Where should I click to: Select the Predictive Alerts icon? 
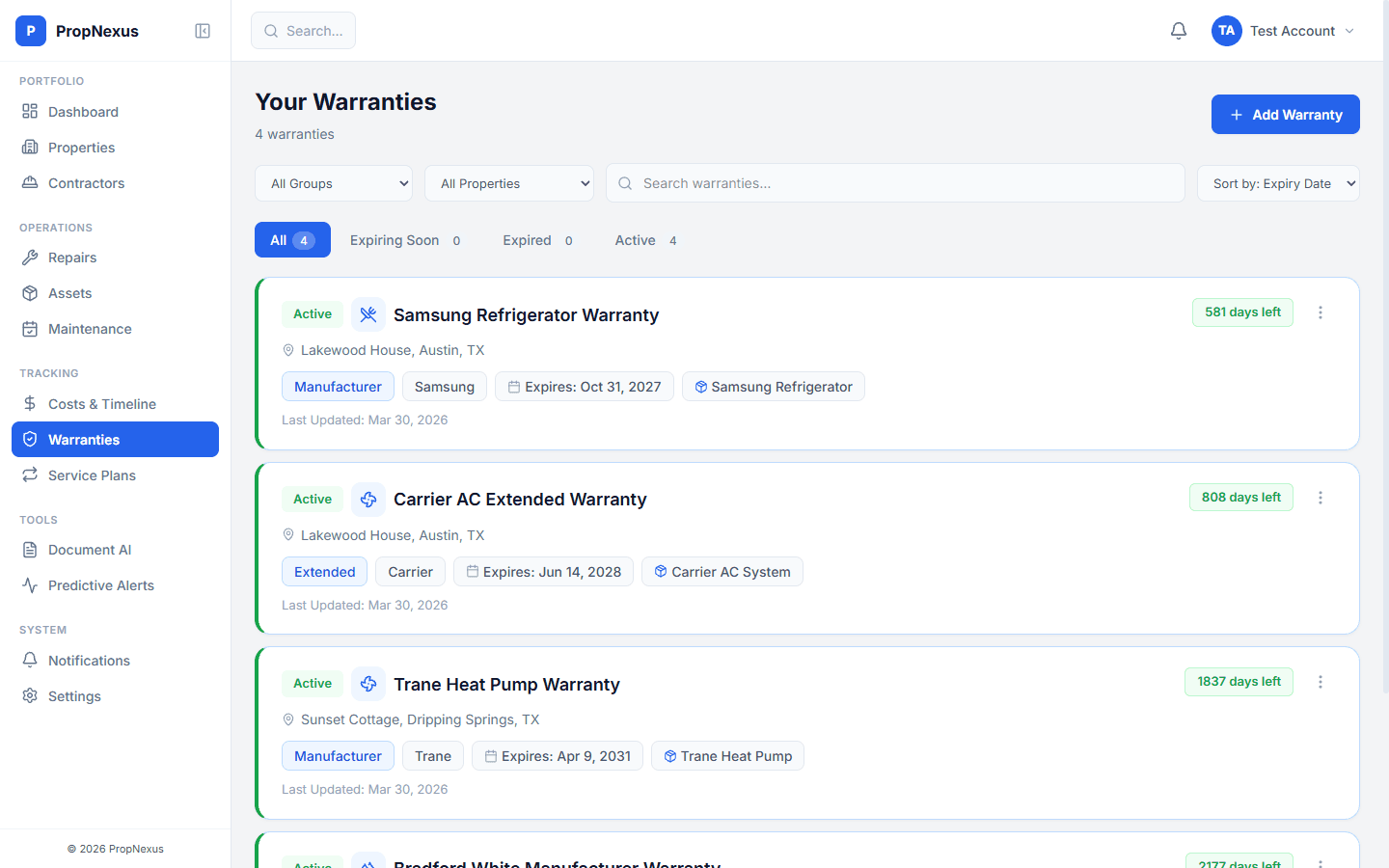(x=30, y=584)
